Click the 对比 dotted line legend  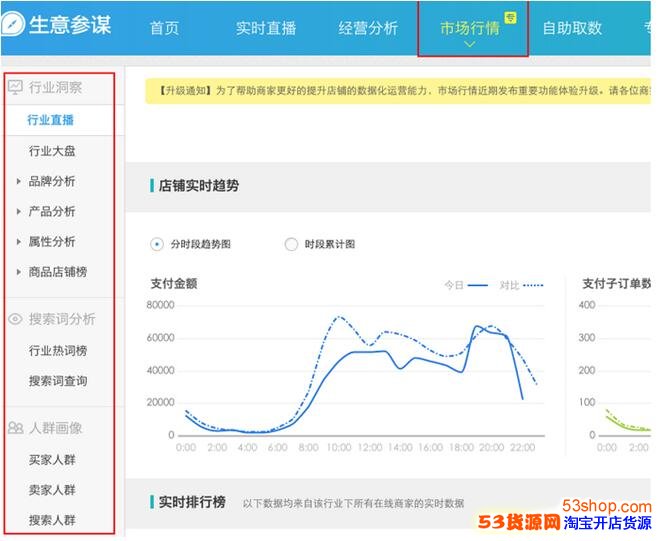pos(521,285)
